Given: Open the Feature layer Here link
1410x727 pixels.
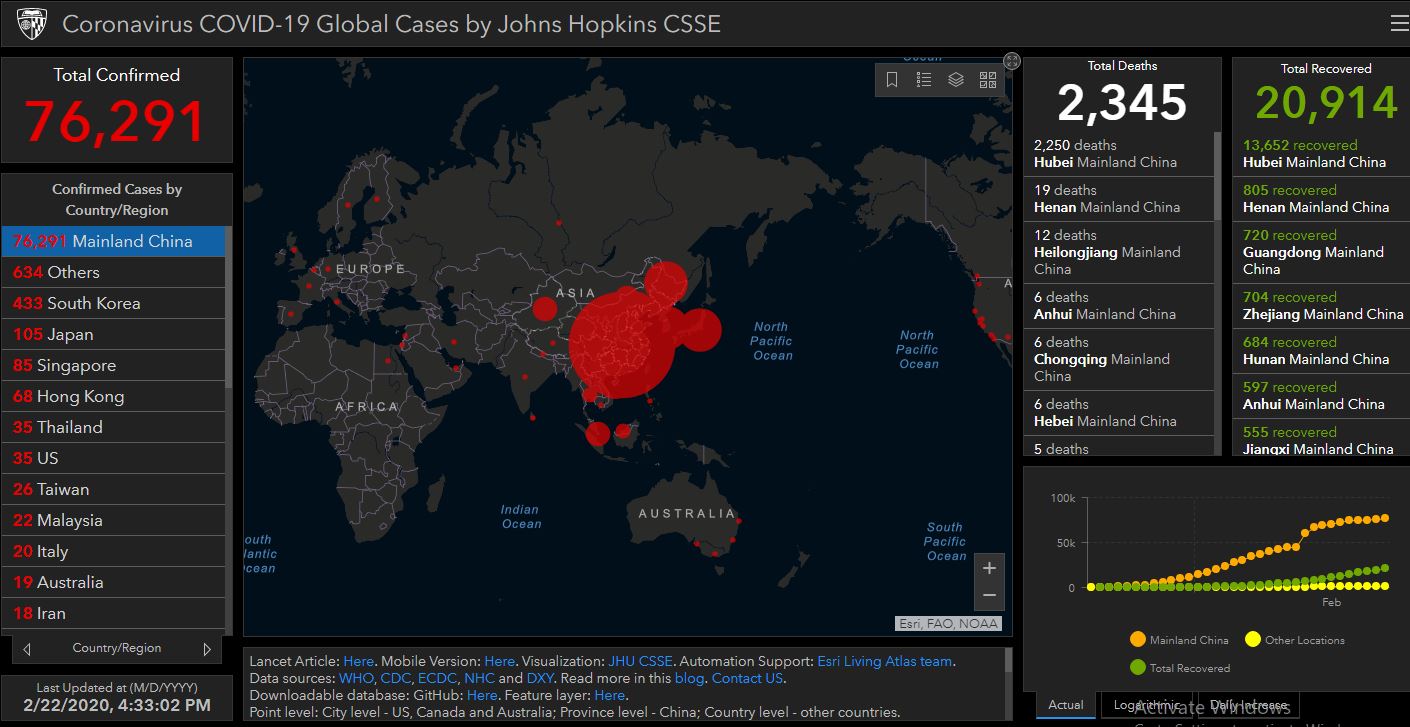Looking at the screenshot, I should coord(610,695).
